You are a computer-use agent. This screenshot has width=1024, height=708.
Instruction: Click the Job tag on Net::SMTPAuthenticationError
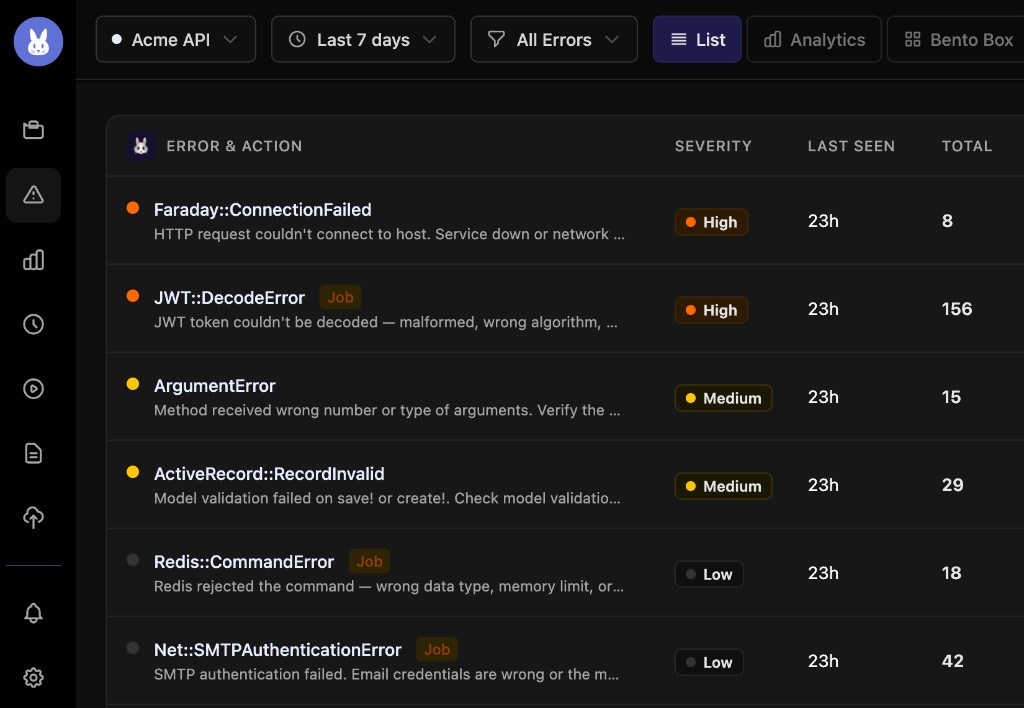[x=437, y=649]
